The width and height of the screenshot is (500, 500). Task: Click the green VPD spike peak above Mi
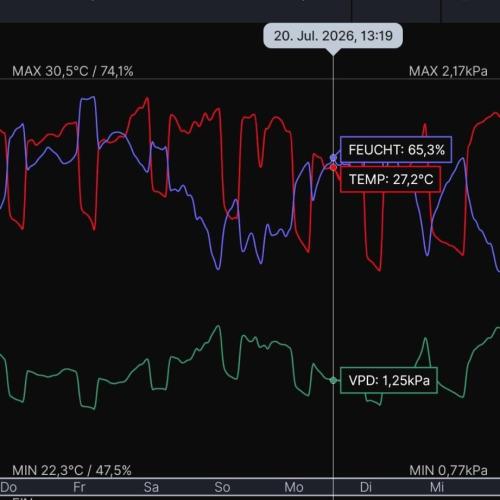425,339
